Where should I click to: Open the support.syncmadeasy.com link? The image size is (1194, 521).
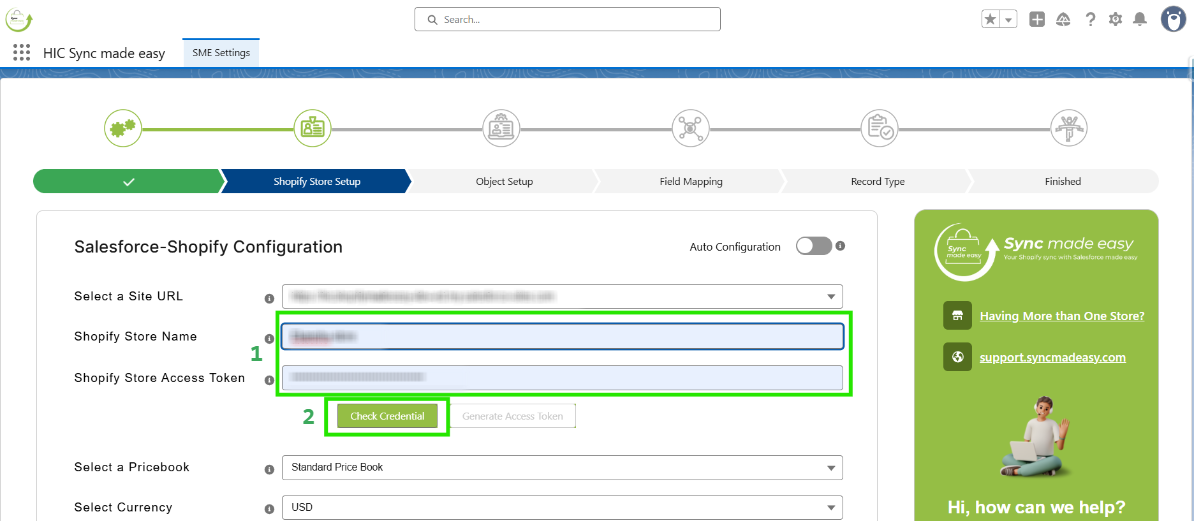[1052, 357]
